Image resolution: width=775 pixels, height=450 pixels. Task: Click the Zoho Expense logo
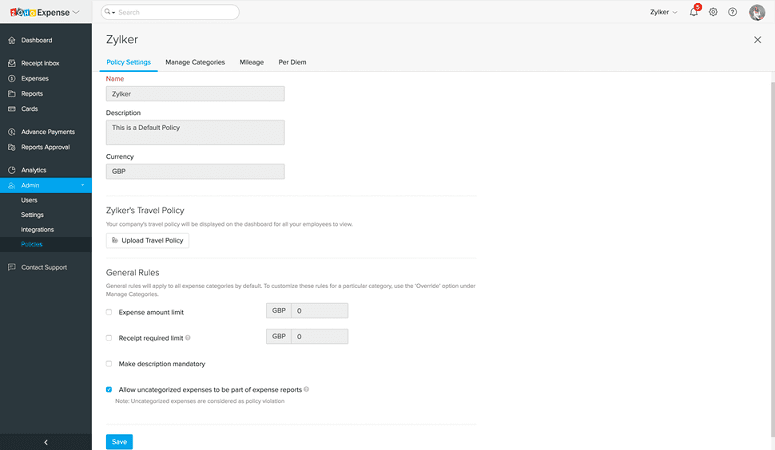pyautogui.click(x=40, y=12)
